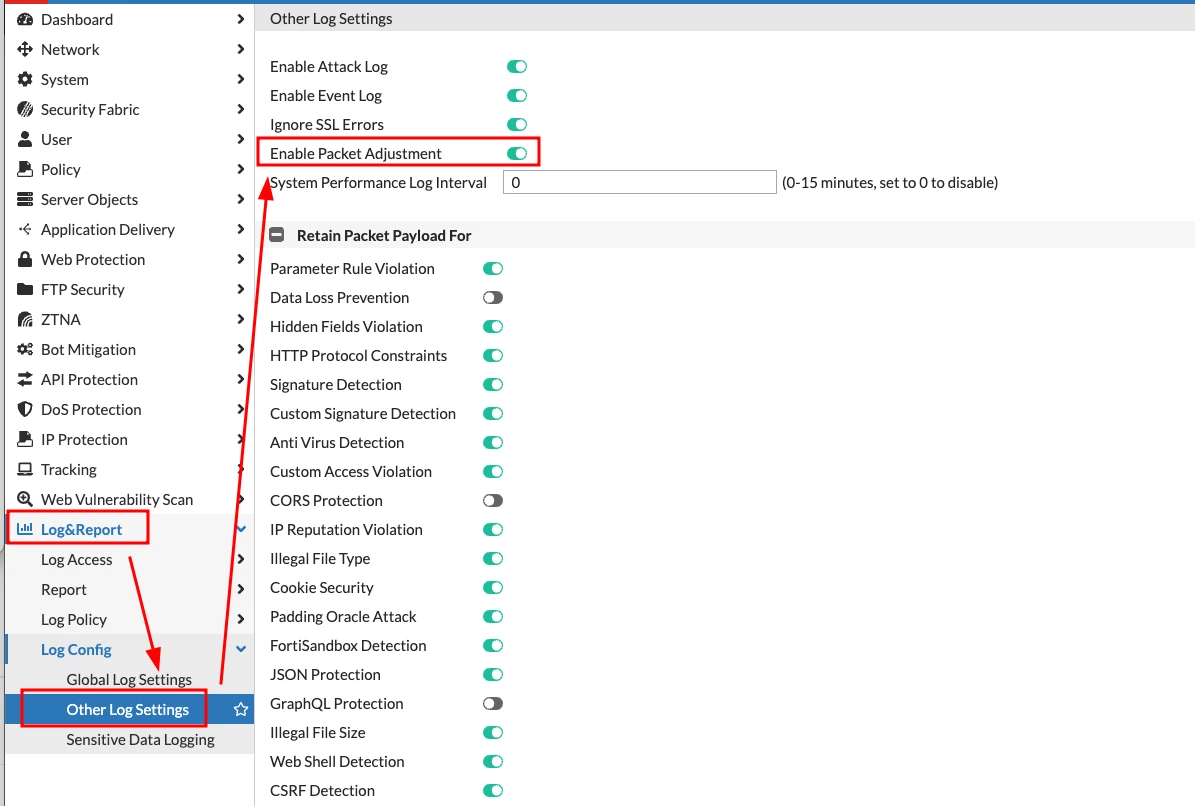This screenshot has height=806, width=1195.
Task: Click the Dashboard gauge icon
Action: pos(25,20)
